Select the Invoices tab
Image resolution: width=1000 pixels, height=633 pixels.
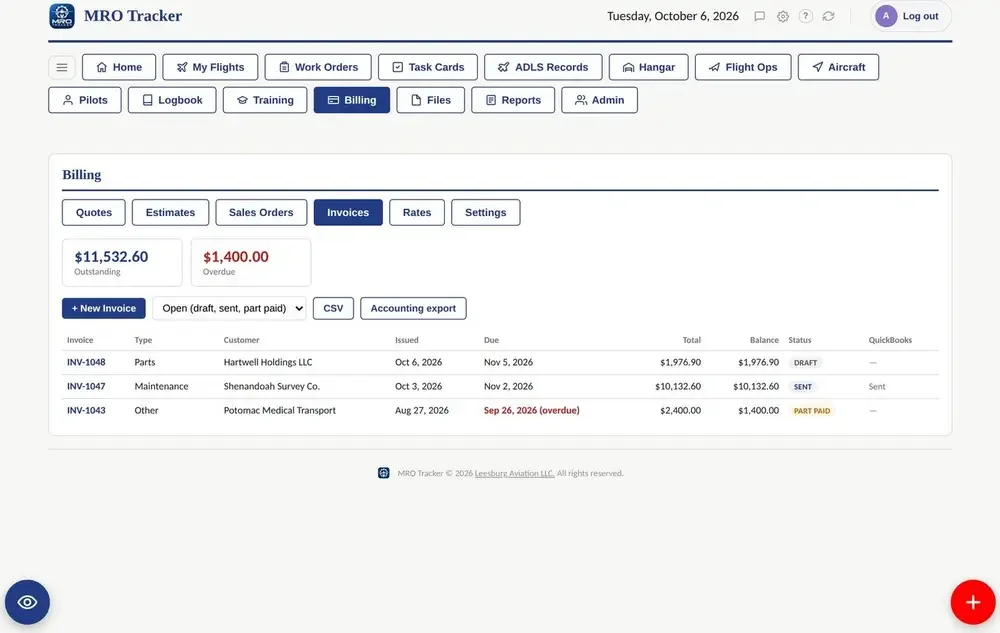(348, 212)
